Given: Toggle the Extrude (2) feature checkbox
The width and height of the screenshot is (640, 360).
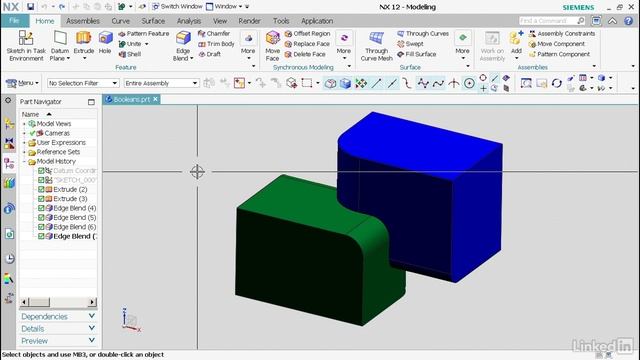Looking at the screenshot, I should pyautogui.click(x=41, y=189).
